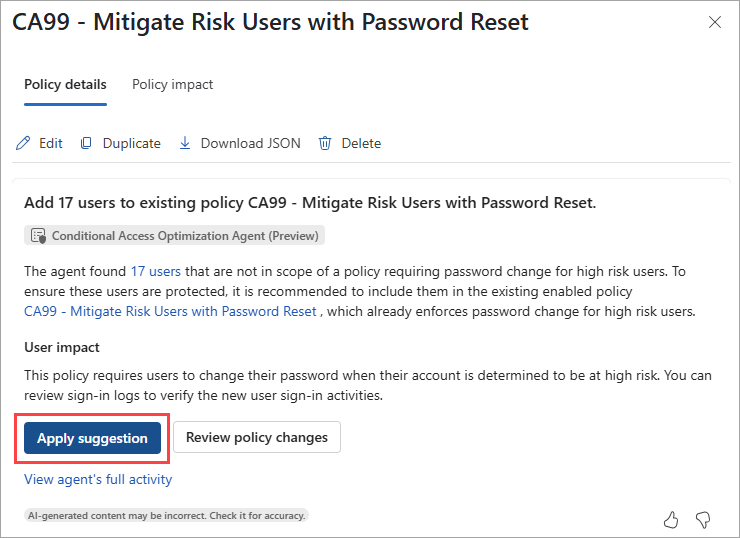Open the Policy impact tab
Image resolution: width=740 pixels, height=538 pixels.
(x=172, y=84)
